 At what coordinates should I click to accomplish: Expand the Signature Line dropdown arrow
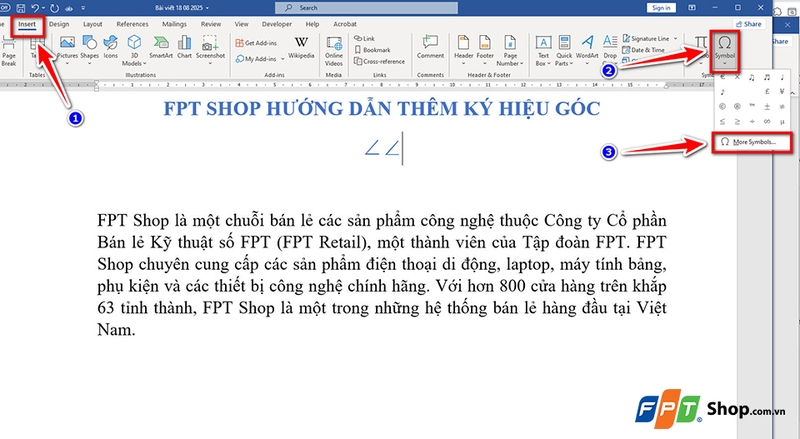click(676, 39)
